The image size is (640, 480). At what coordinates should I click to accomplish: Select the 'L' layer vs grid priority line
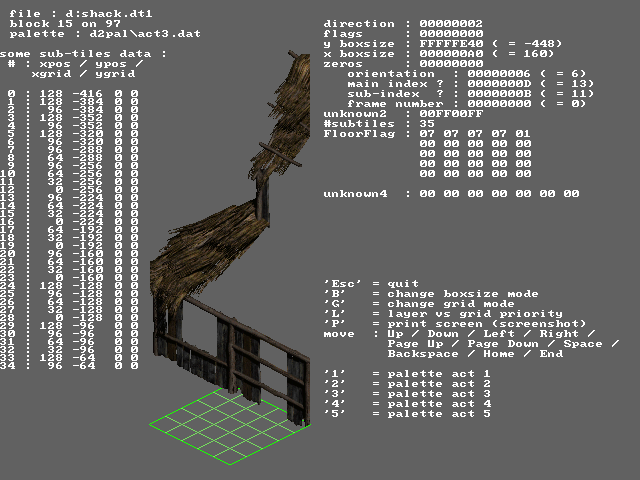click(x=443, y=314)
